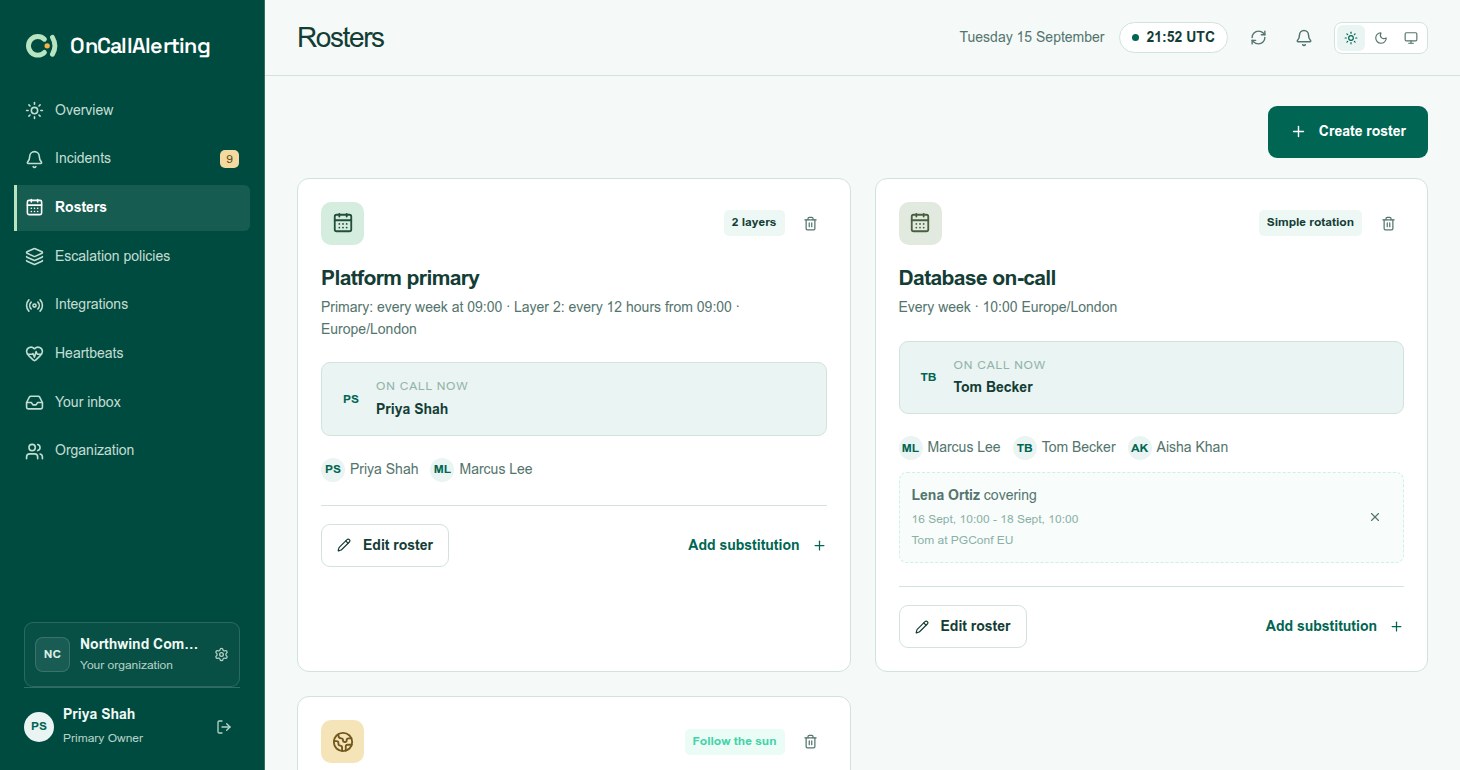Viewport: 1460px width, 770px height.
Task: Click the Tom at PGConf EU note
Action: (962, 540)
